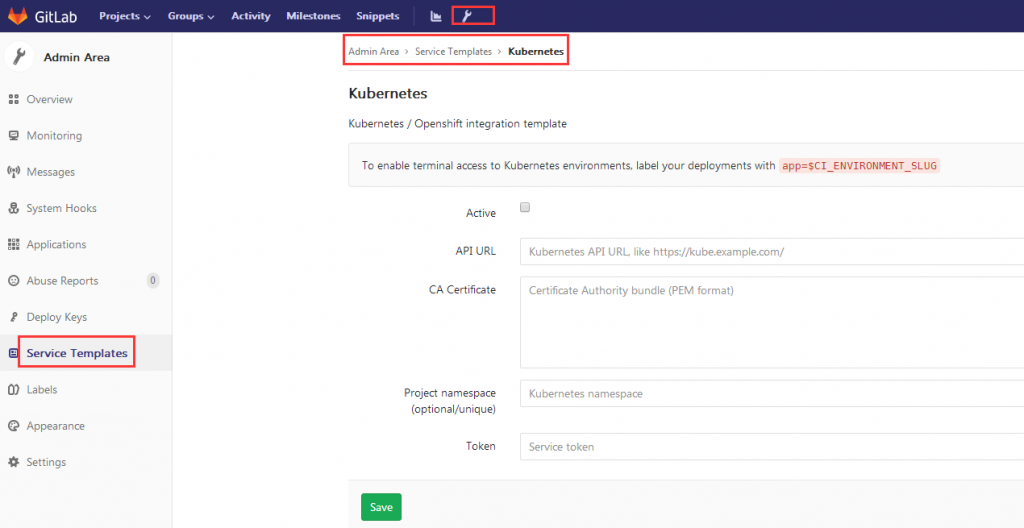The width and height of the screenshot is (1024, 528).
Task: Click the Monitoring screen icon
Action: pyautogui.click(x=13, y=135)
